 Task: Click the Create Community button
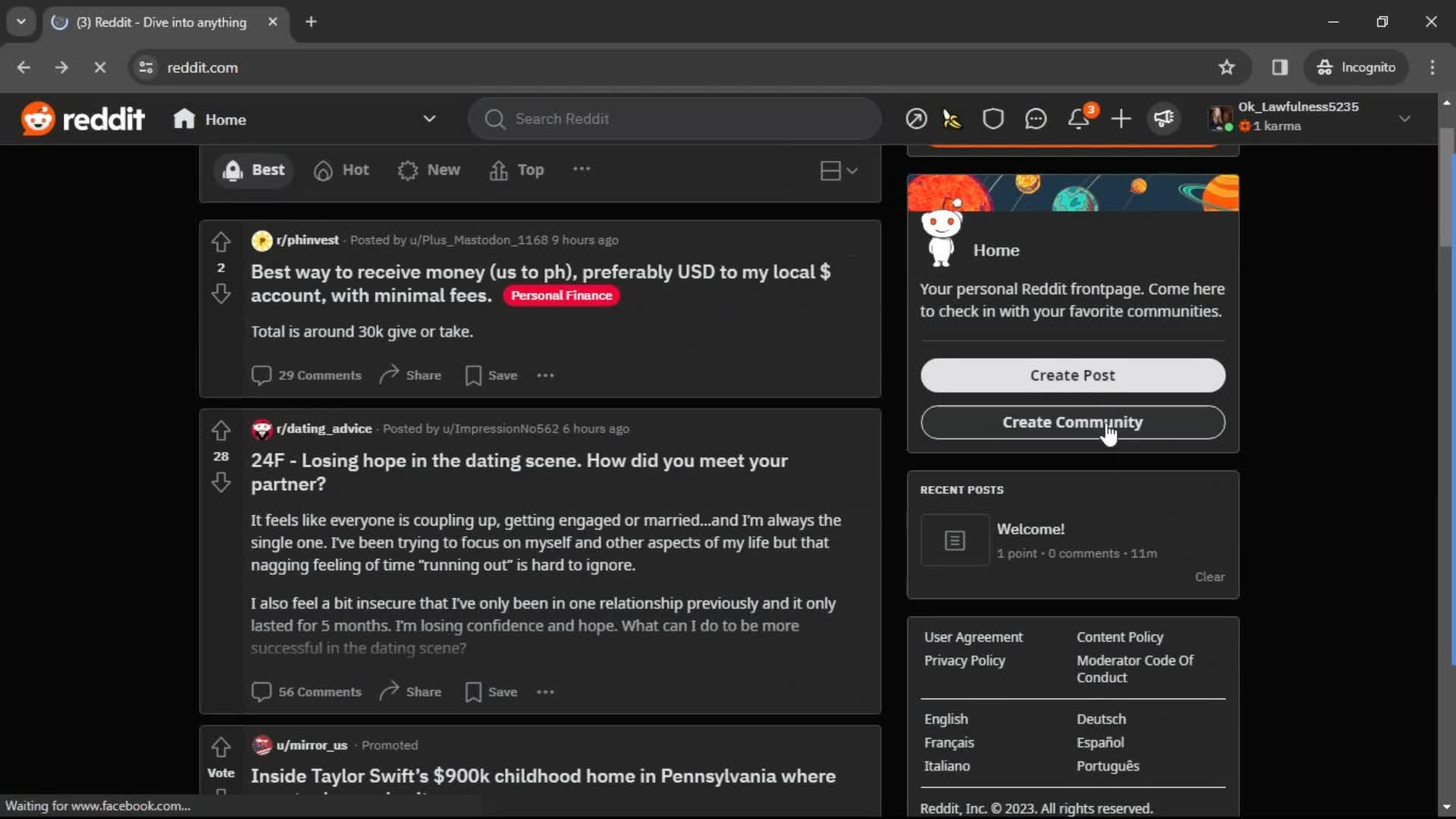point(1072,422)
